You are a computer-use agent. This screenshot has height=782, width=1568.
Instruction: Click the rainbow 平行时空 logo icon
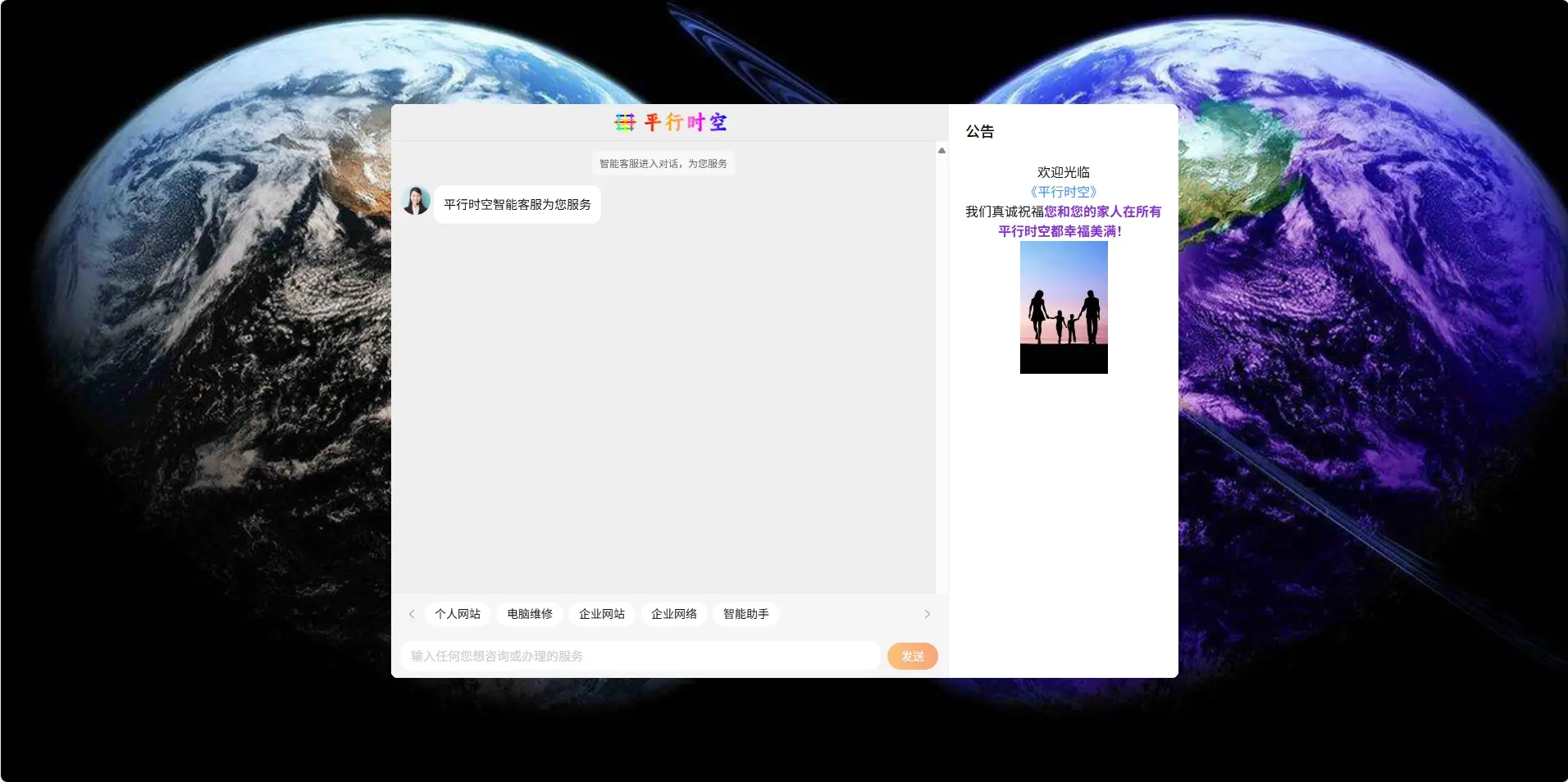(x=624, y=121)
